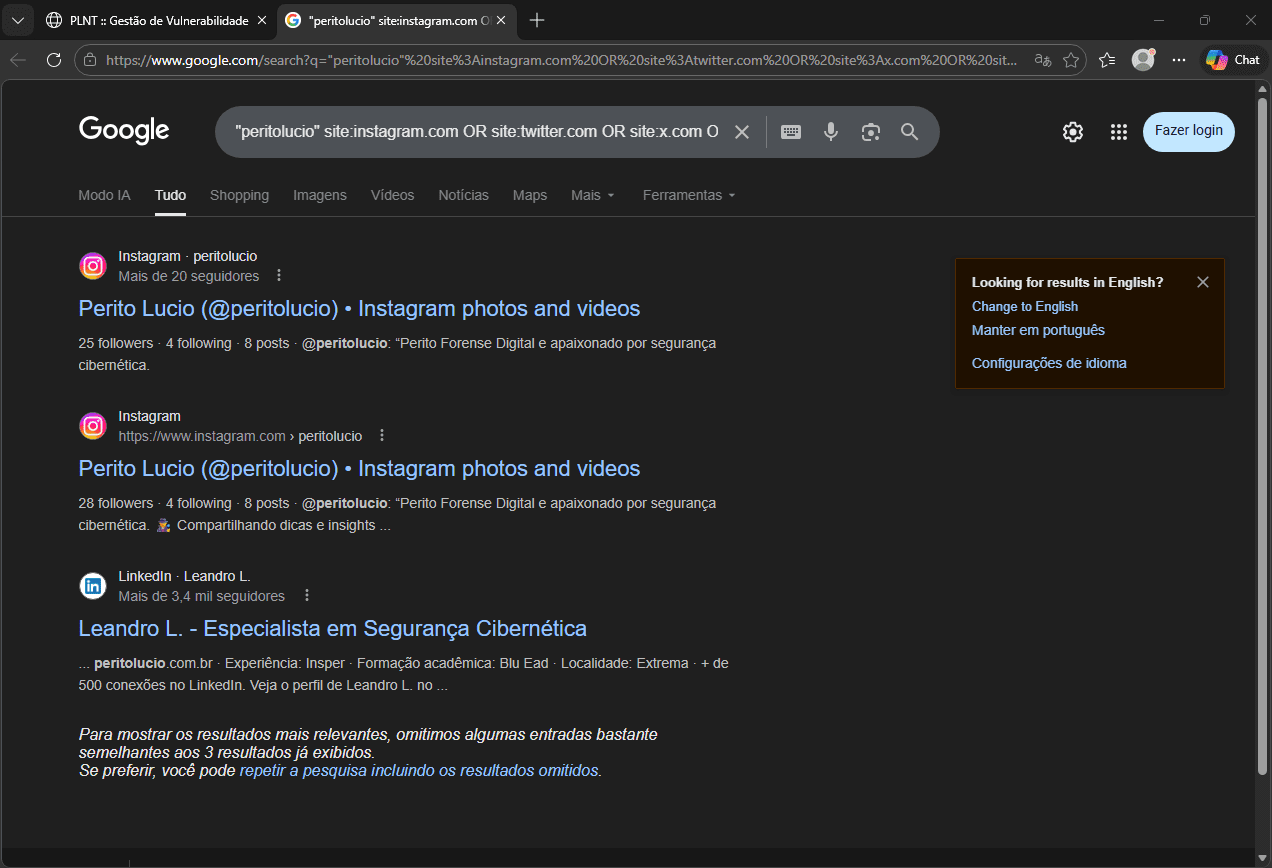
Task: Open the Copilot Chat icon in the browser
Action: click(x=1231, y=59)
